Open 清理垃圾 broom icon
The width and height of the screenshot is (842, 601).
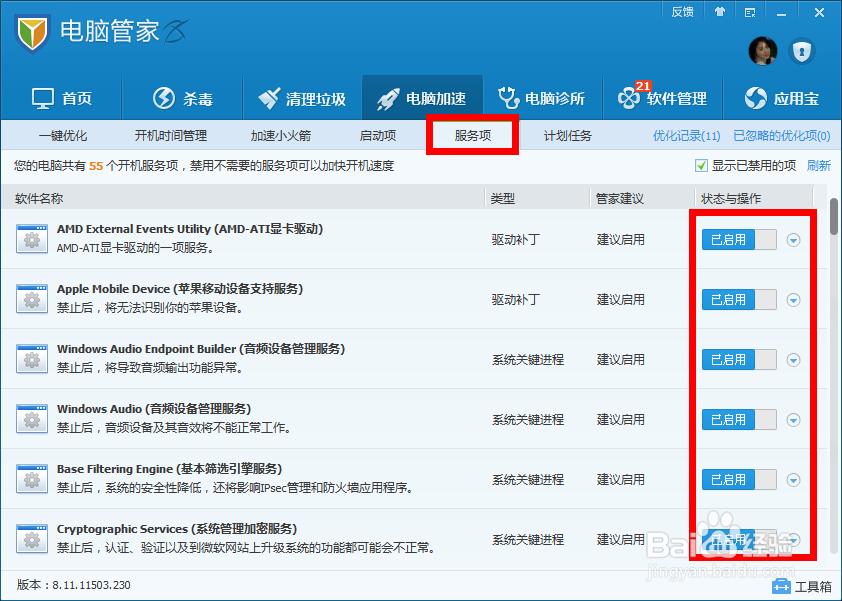pos(269,98)
